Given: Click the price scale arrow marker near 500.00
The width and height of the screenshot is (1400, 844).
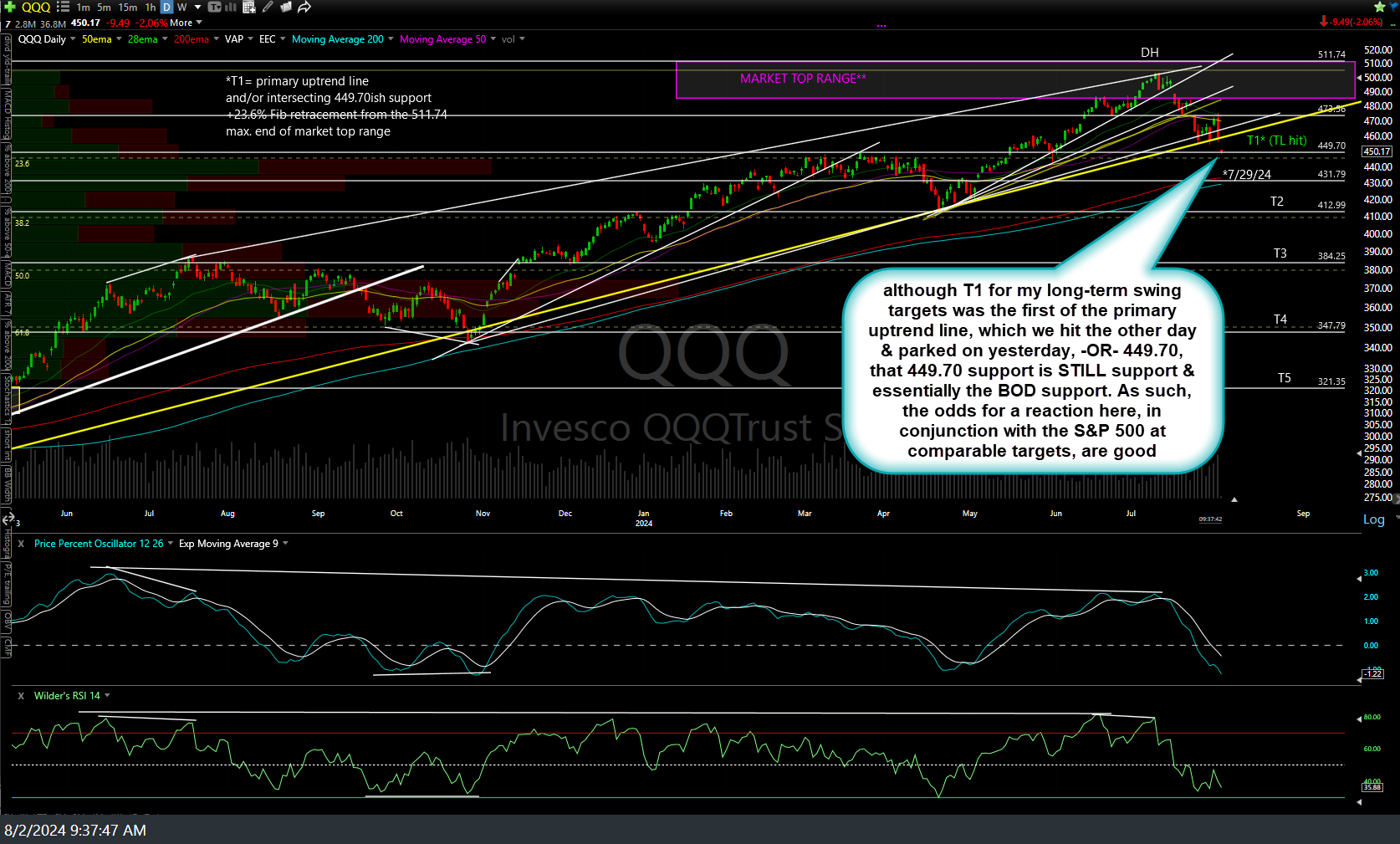Looking at the screenshot, I should click(x=1358, y=77).
